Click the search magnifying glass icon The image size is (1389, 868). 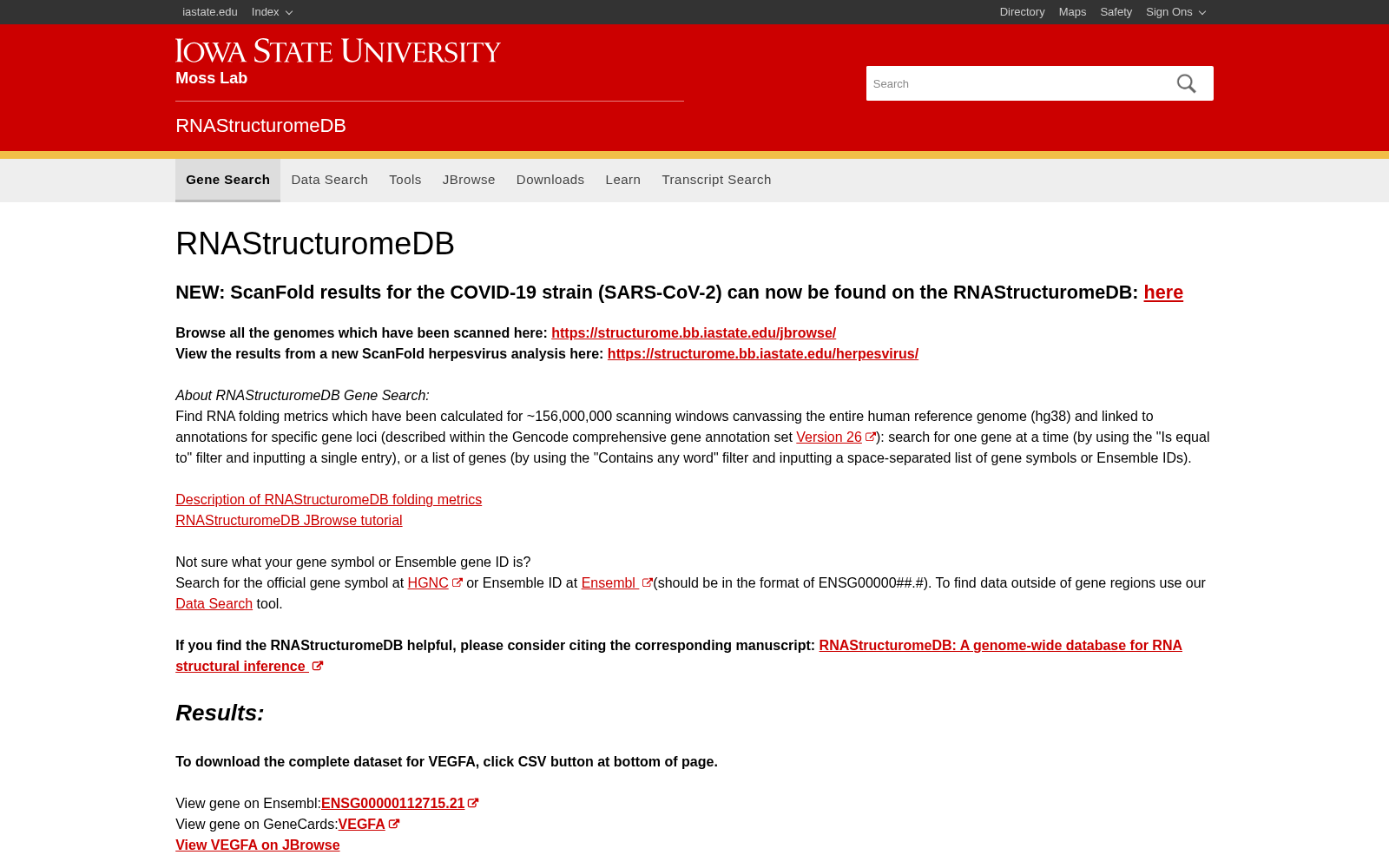tap(1186, 83)
